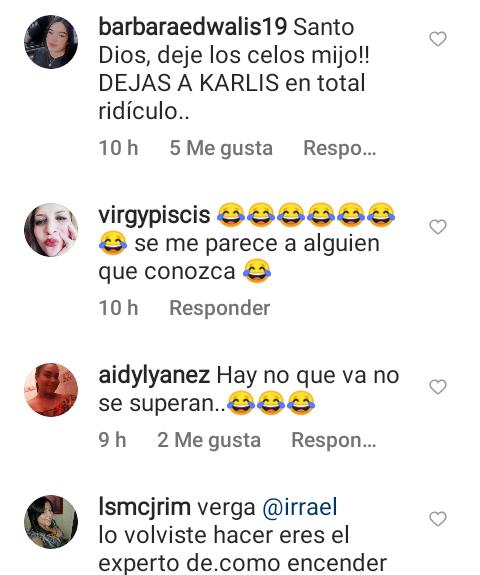Open virgypiscis's profile avatar
The image size is (480, 575).
click(51, 230)
